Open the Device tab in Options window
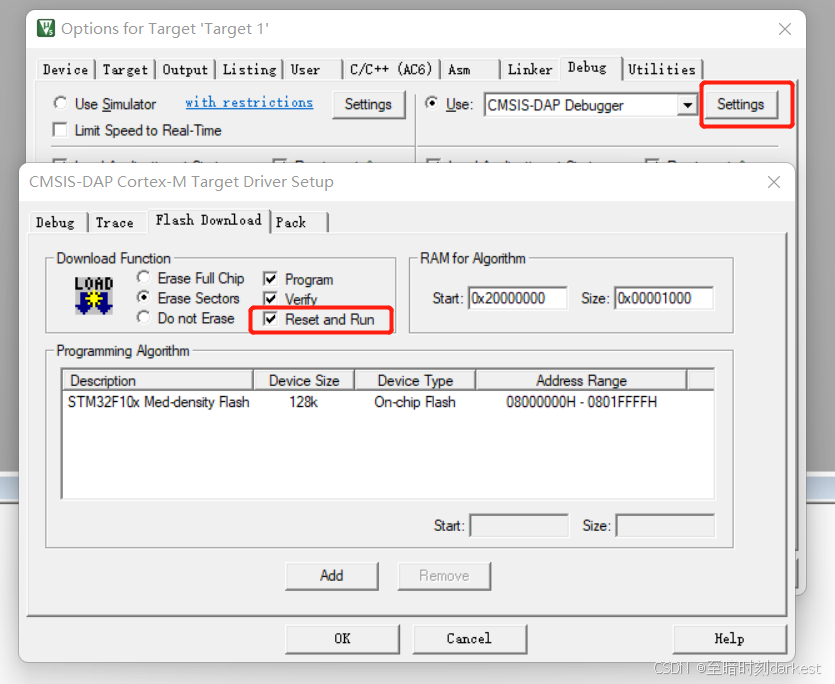This screenshot has height=684, width=835. click(x=66, y=69)
